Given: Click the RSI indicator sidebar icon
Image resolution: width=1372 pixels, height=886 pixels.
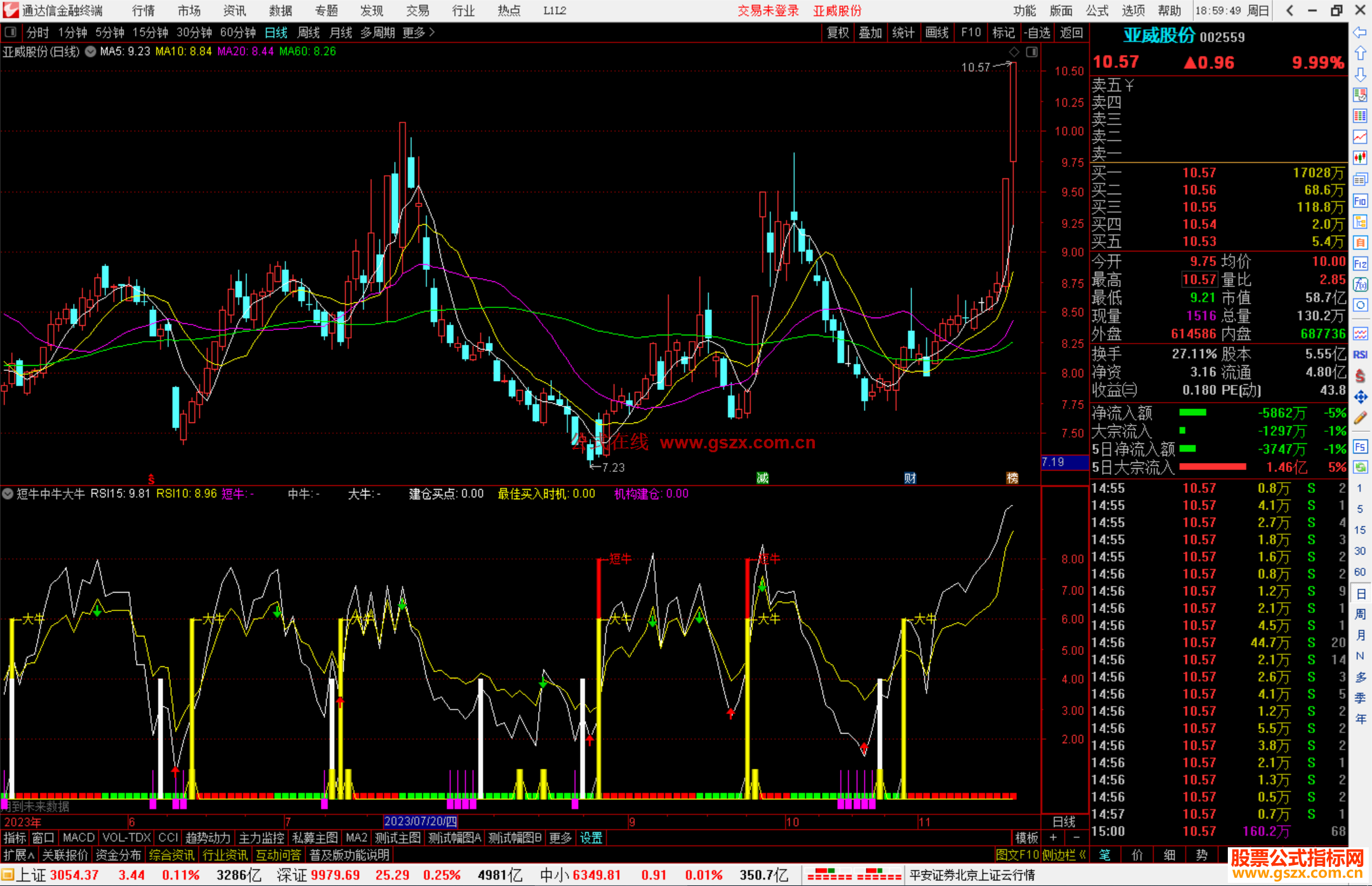Looking at the screenshot, I should tap(1360, 354).
